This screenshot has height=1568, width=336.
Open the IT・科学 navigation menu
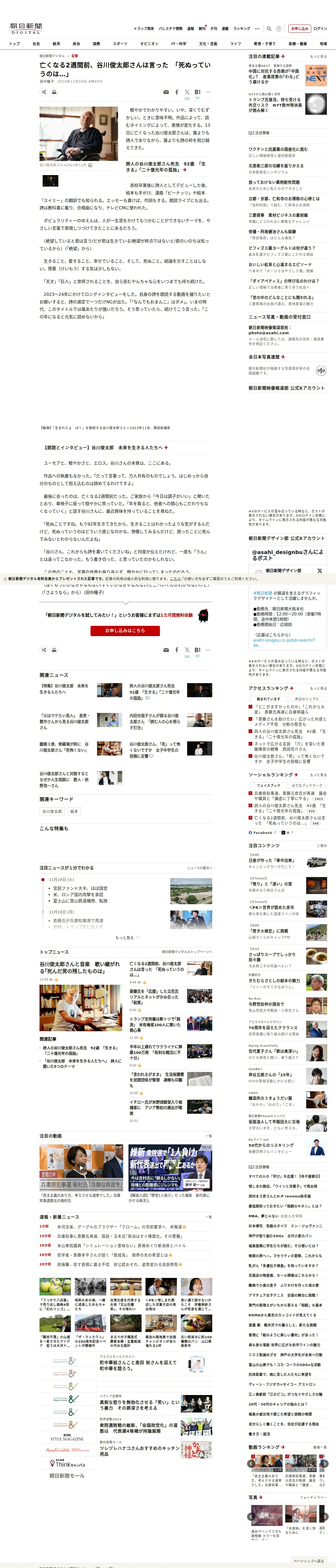tap(179, 44)
